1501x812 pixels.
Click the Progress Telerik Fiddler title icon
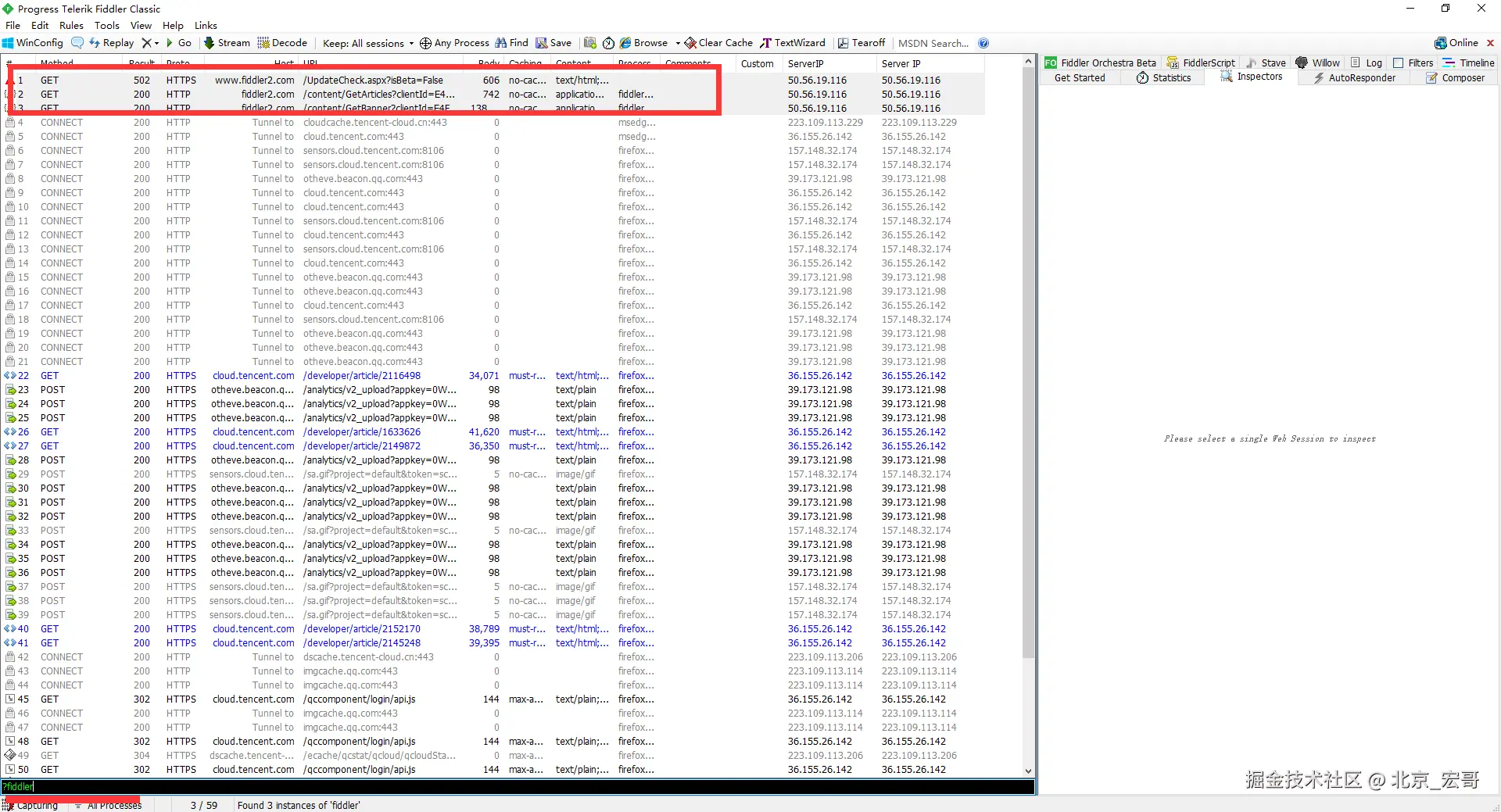pyautogui.click(x=8, y=9)
